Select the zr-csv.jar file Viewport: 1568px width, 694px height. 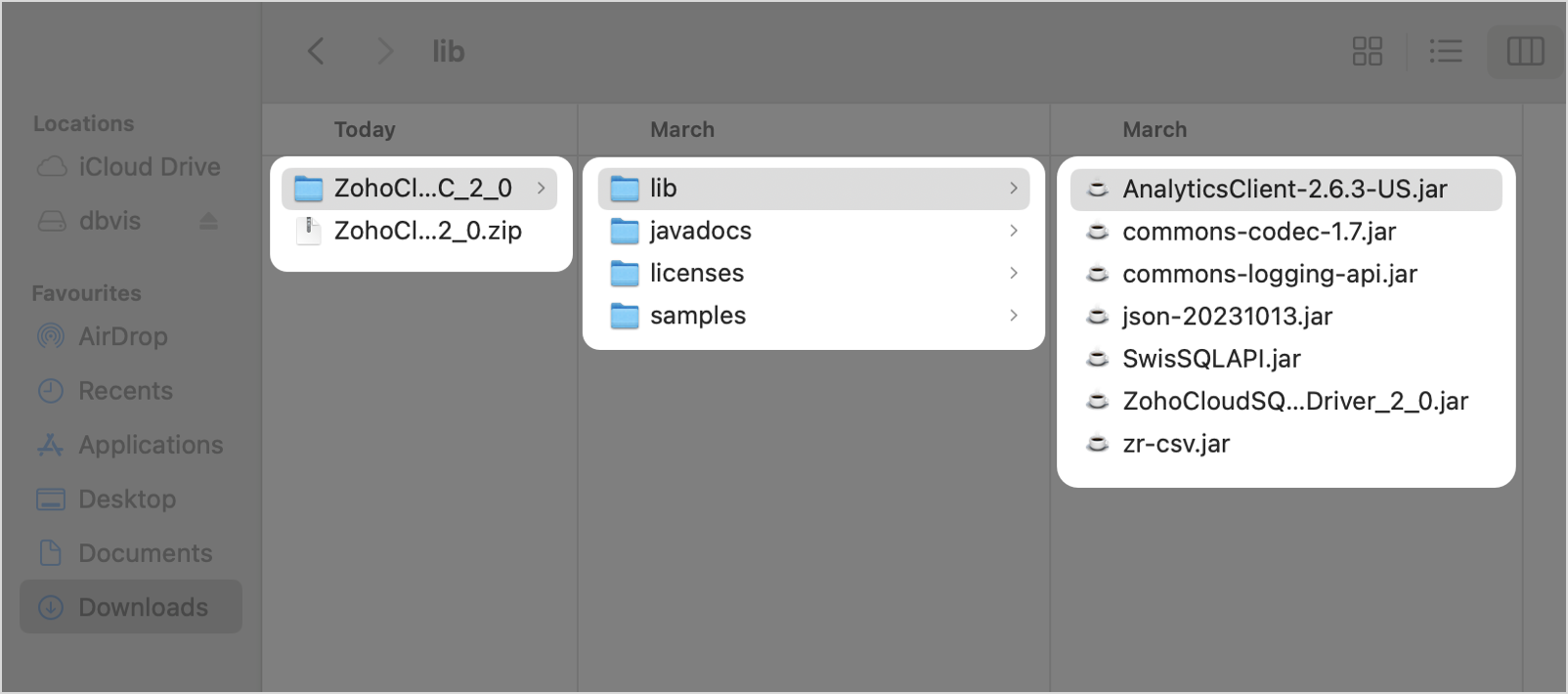pos(1175,444)
